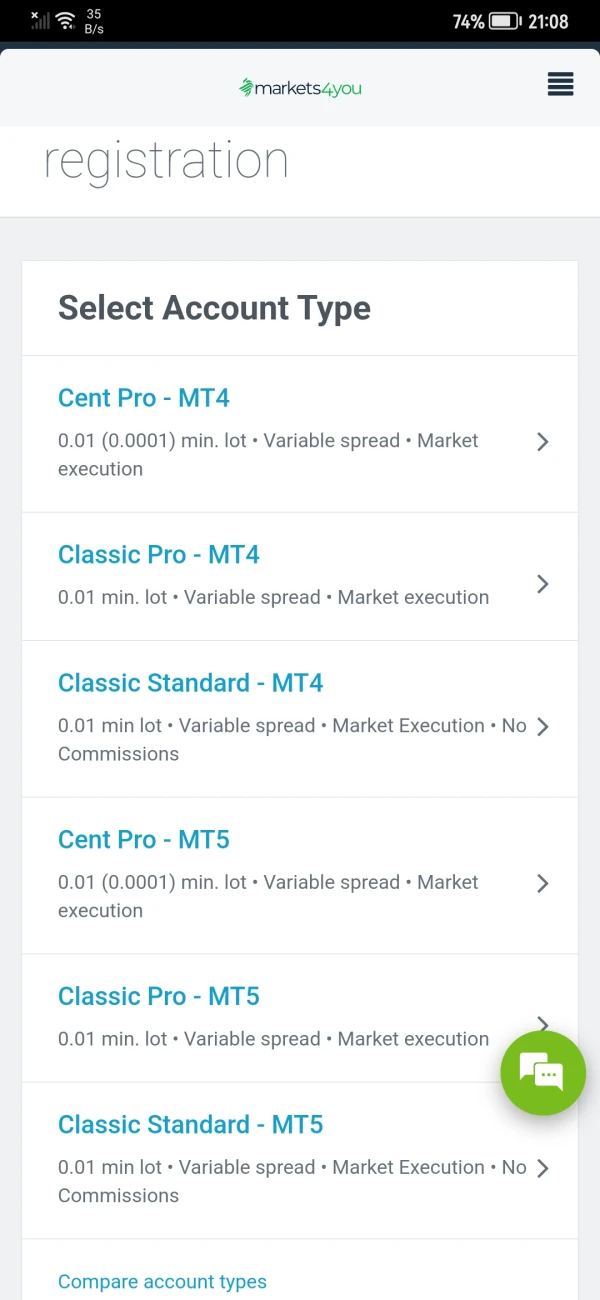The height and width of the screenshot is (1300, 600).
Task: Expand the Cent Pro - MT4 chevron
Action: (543, 442)
